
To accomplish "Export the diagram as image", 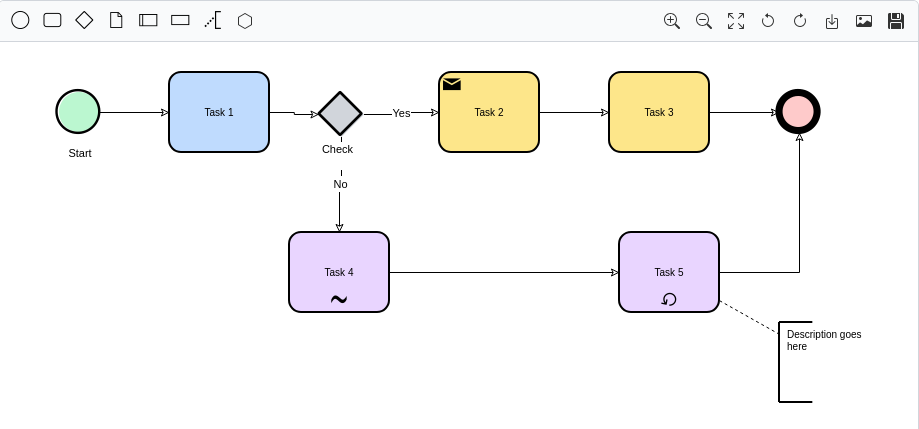I will click(x=864, y=21).
